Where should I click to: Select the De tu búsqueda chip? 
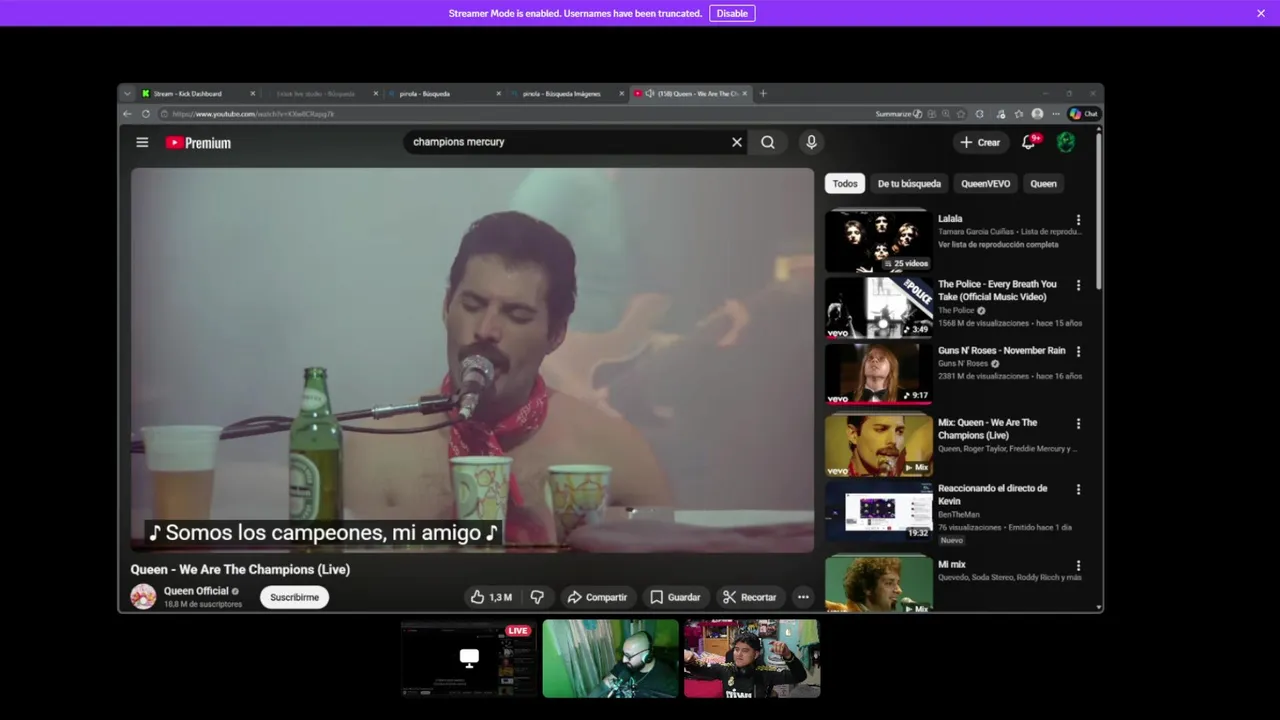(909, 184)
